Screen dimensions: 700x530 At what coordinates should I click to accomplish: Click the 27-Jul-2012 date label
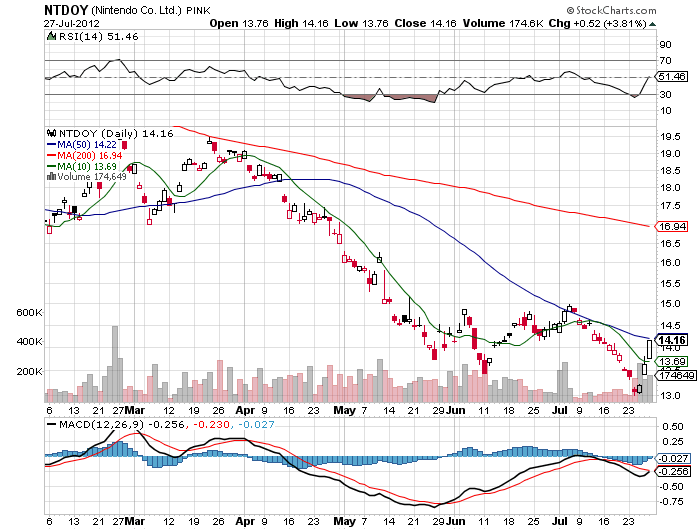(71, 24)
